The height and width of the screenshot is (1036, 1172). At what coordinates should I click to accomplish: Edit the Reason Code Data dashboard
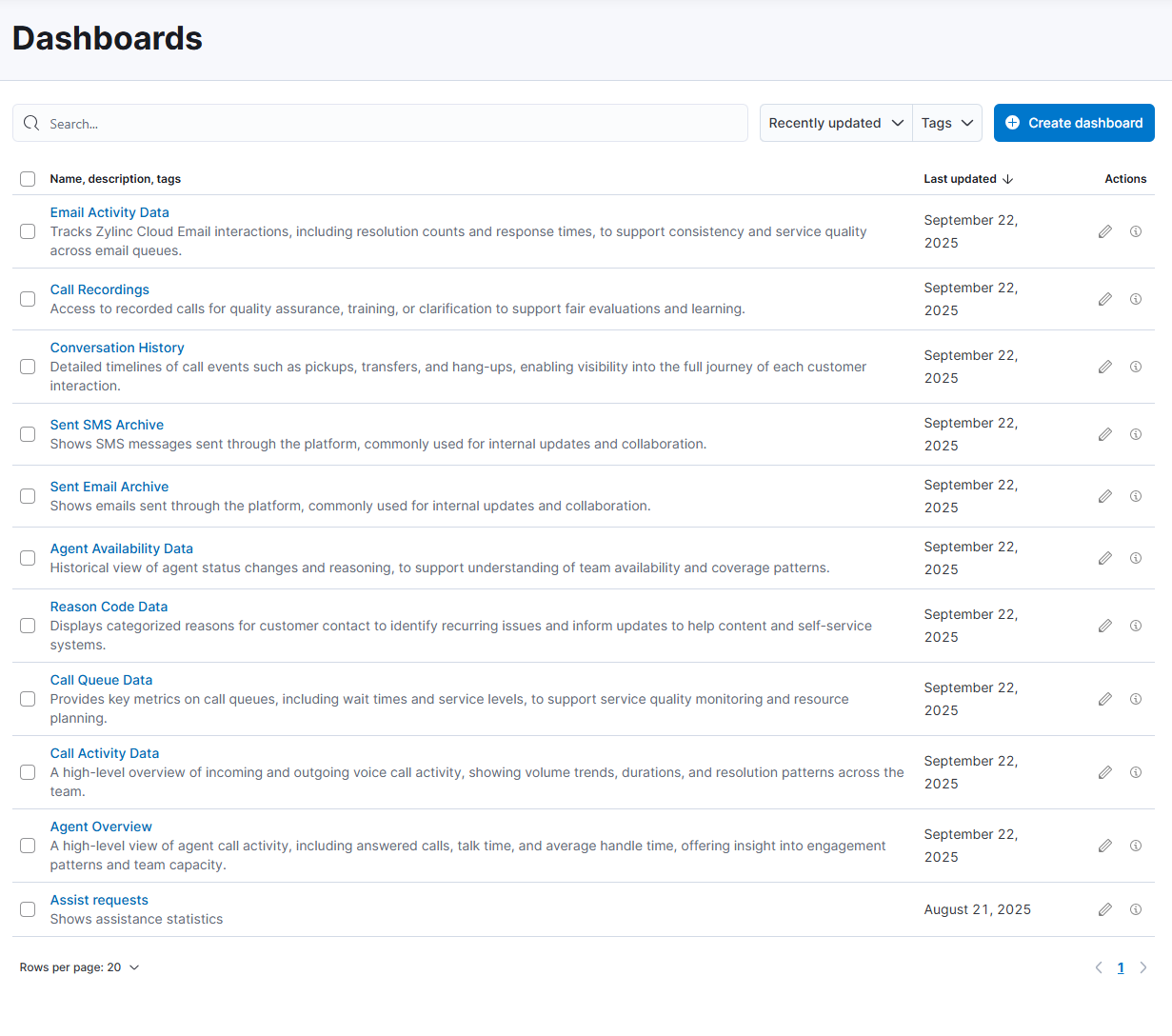click(x=1105, y=626)
